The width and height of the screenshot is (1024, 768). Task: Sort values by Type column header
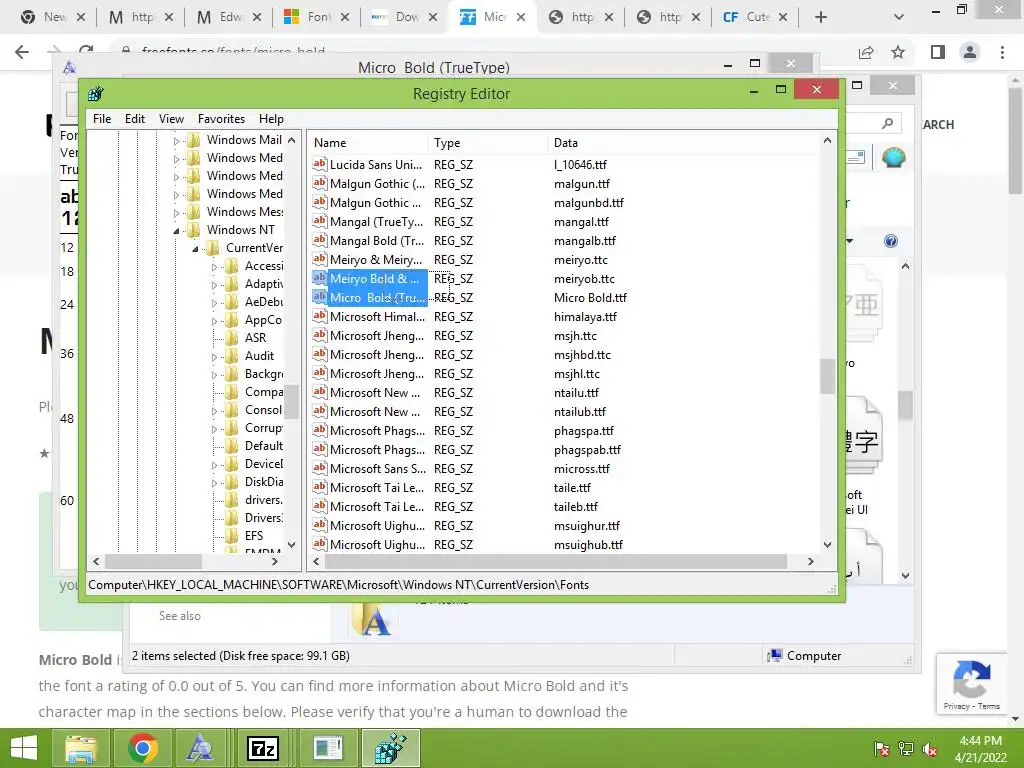(x=487, y=142)
